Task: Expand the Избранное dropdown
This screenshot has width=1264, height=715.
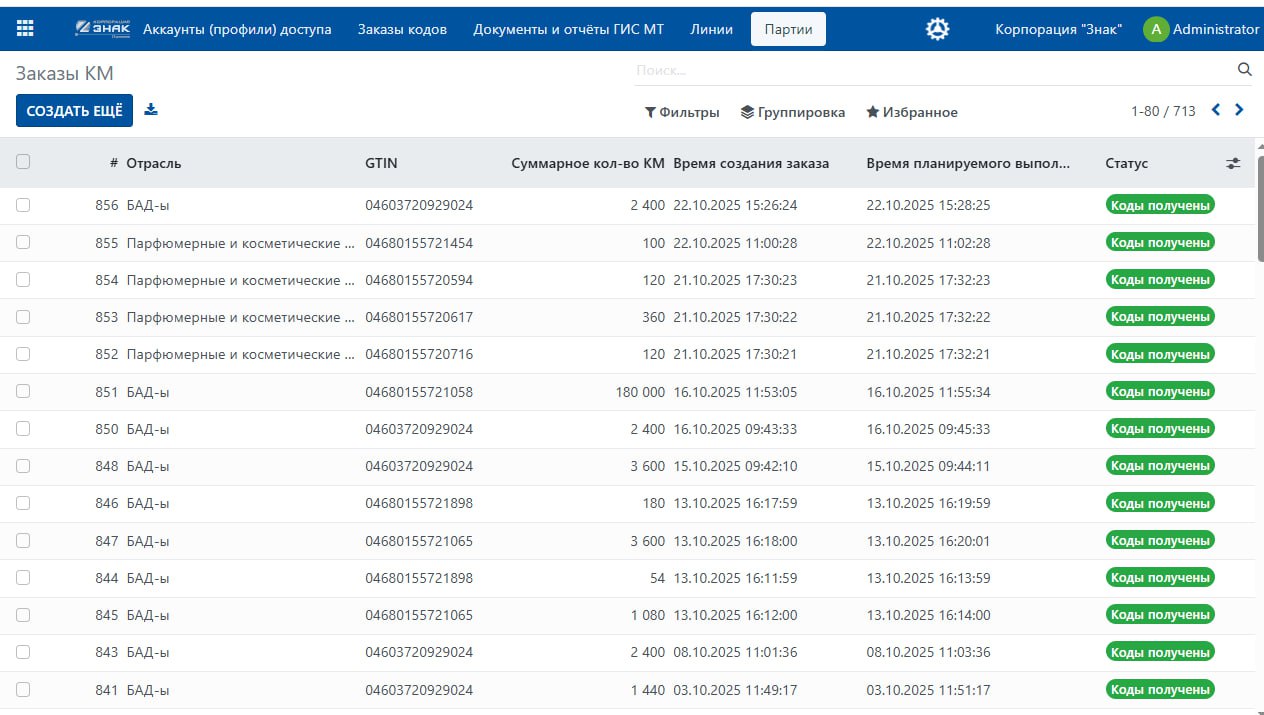Action: coord(911,112)
